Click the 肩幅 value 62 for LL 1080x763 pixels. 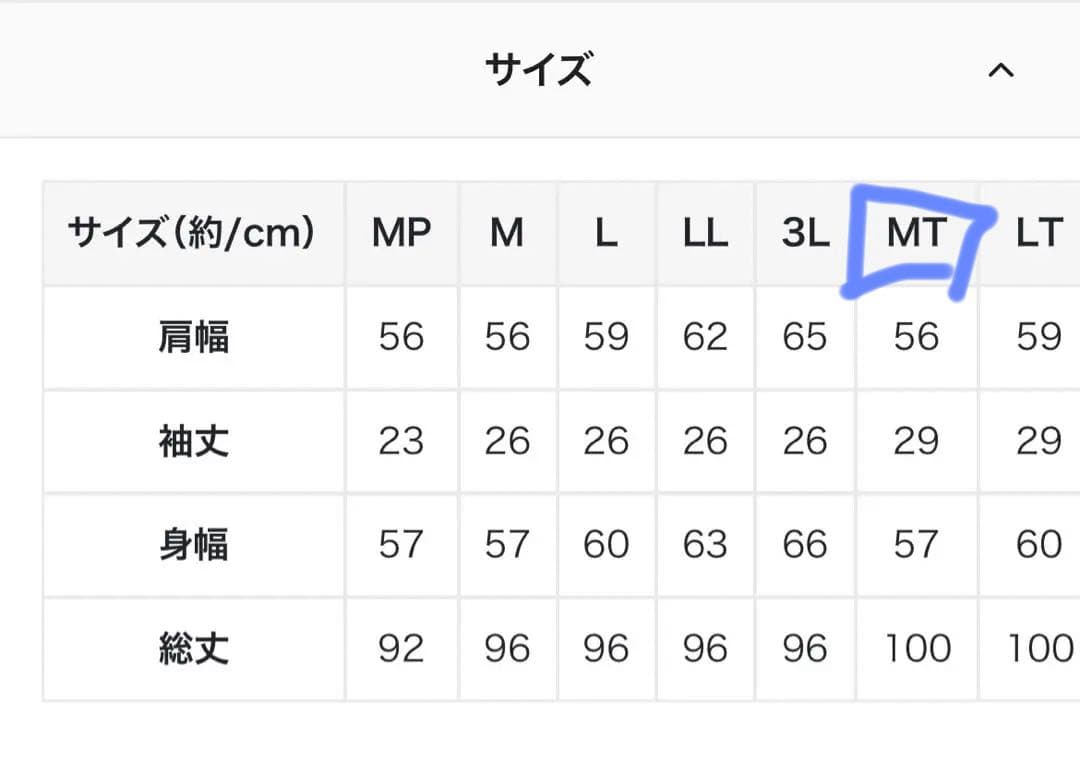pyautogui.click(x=705, y=337)
